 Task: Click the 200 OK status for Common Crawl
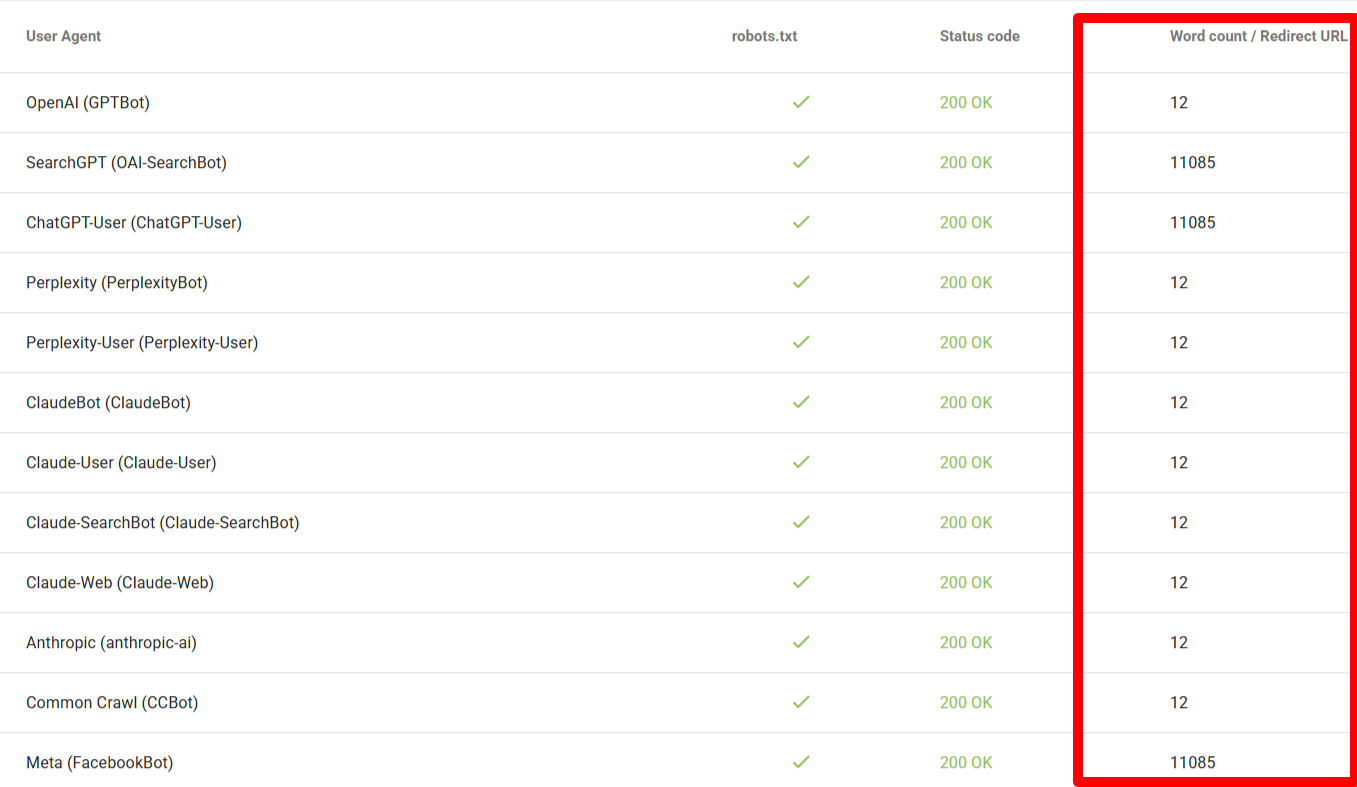click(x=966, y=702)
